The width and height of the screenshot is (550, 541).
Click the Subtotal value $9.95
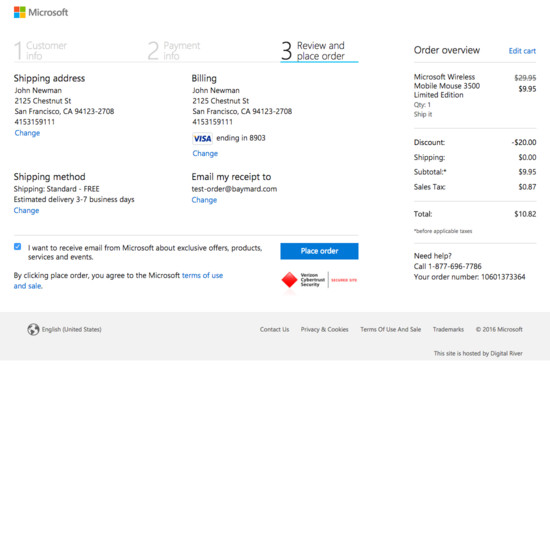click(527, 172)
